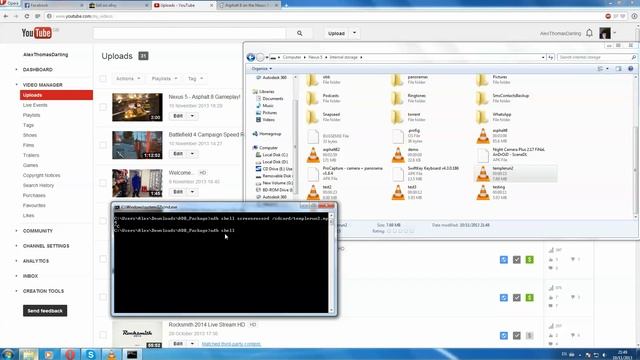640x360 pixels.
Task: Reload the browser page
Action: pos(27,16)
